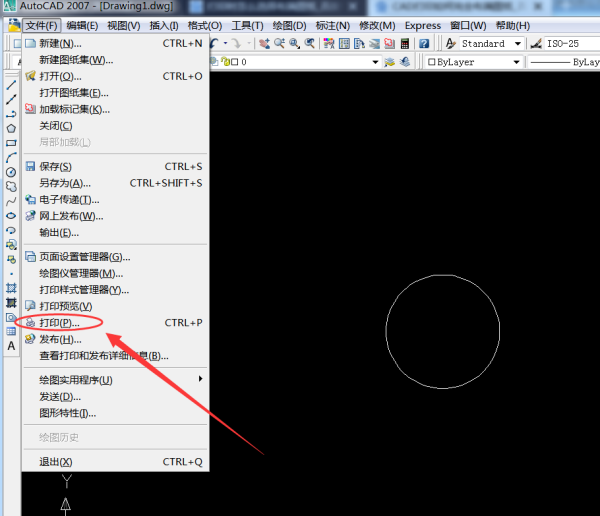
Task: Open the 帮助(H) menu
Action: click(513, 26)
